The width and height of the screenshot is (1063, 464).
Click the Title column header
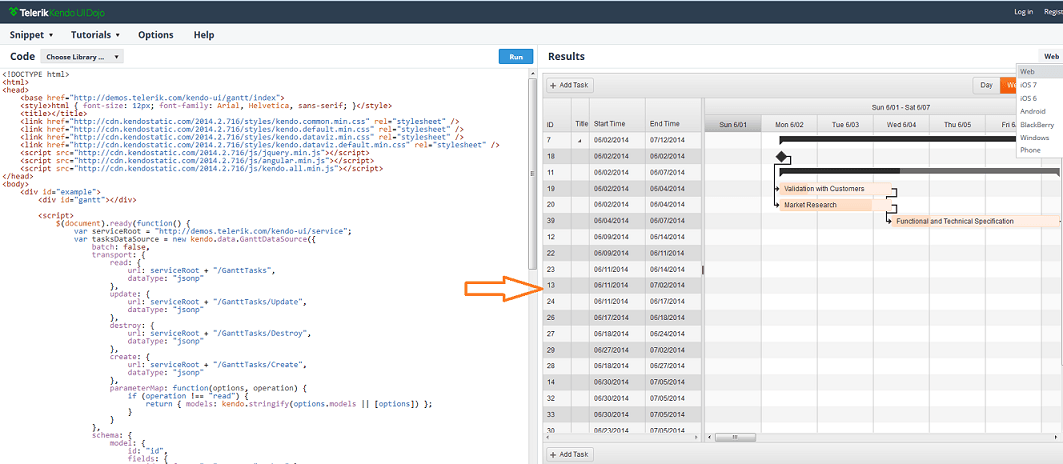pos(581,124)
